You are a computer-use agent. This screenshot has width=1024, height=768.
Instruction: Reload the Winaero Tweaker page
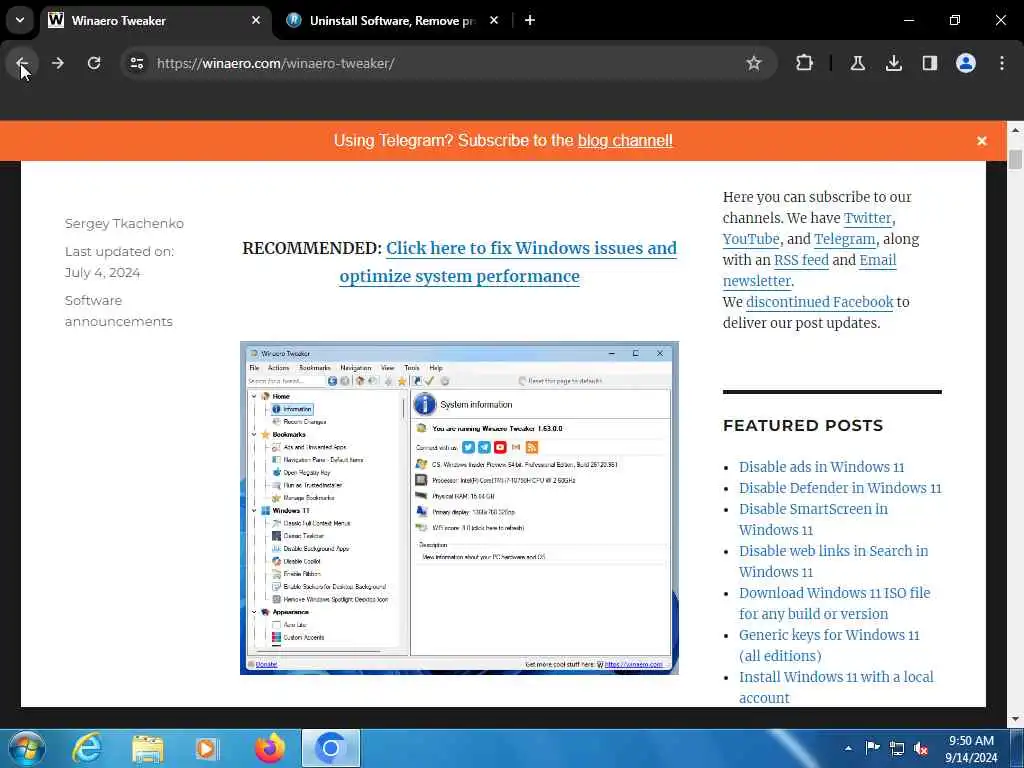(x=94, y=63)
